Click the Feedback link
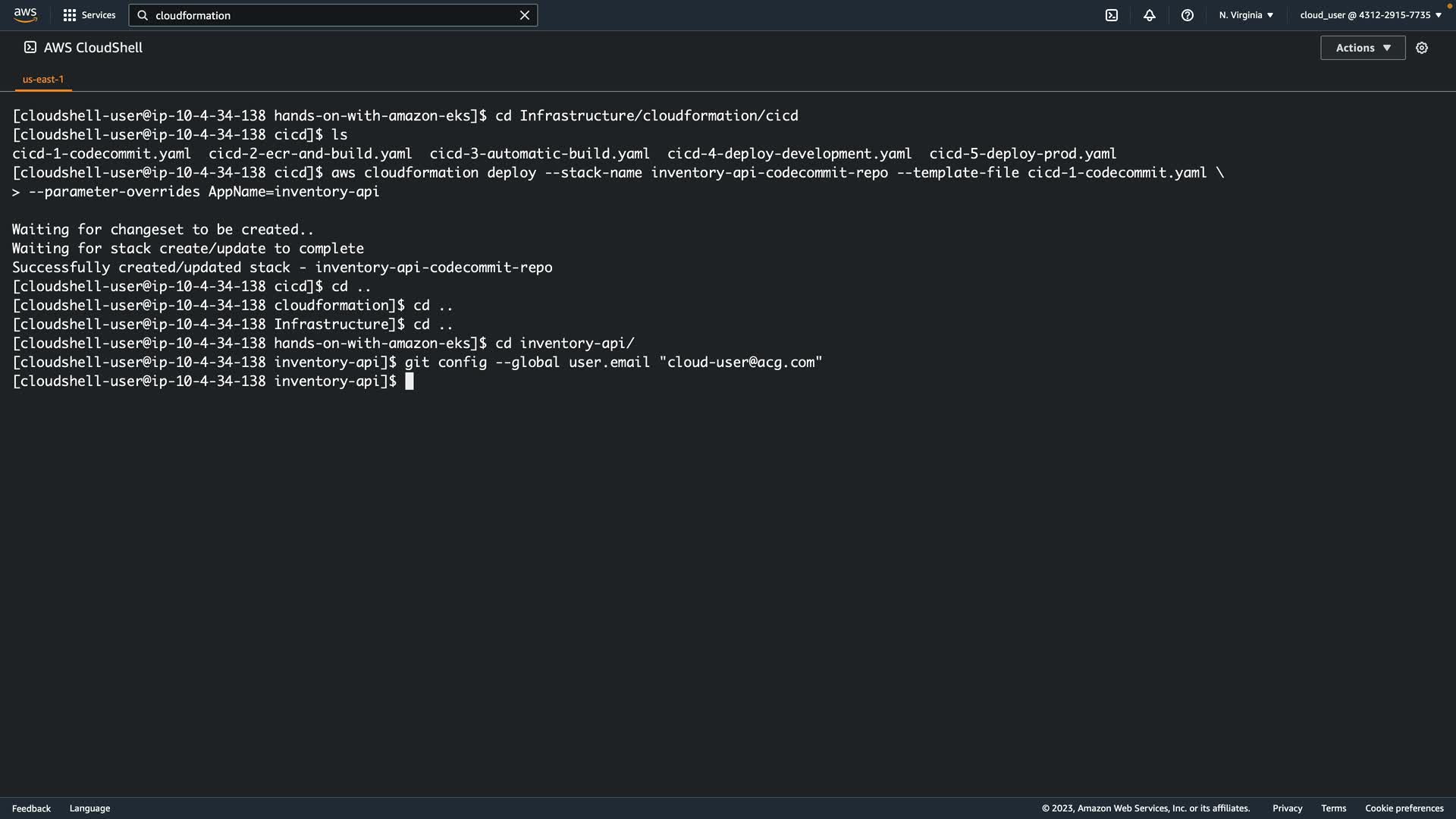Image resolution: width=1456 pixels, height=819 pixels. [31, 808]
